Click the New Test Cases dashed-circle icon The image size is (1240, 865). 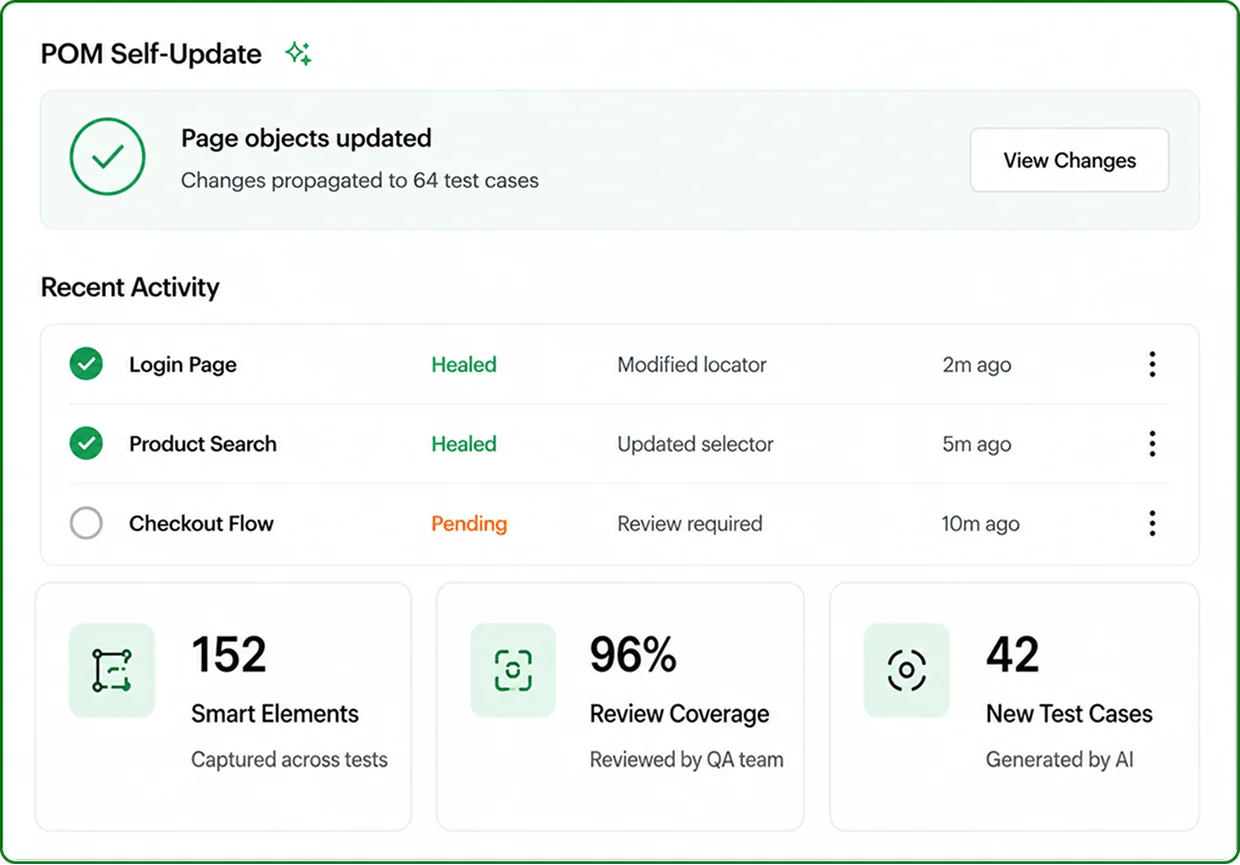coord(907,670)
